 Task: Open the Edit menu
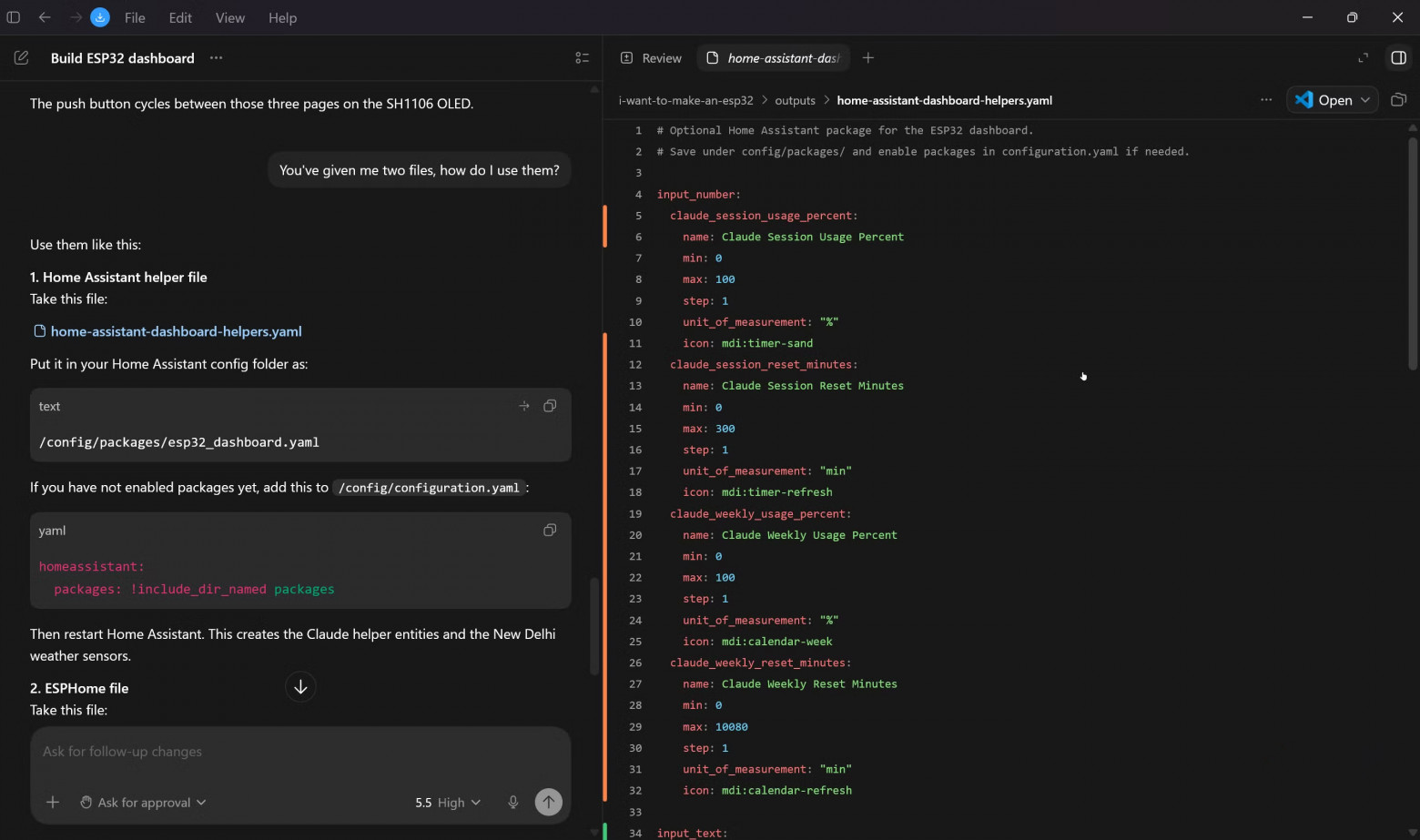[180, 17]
